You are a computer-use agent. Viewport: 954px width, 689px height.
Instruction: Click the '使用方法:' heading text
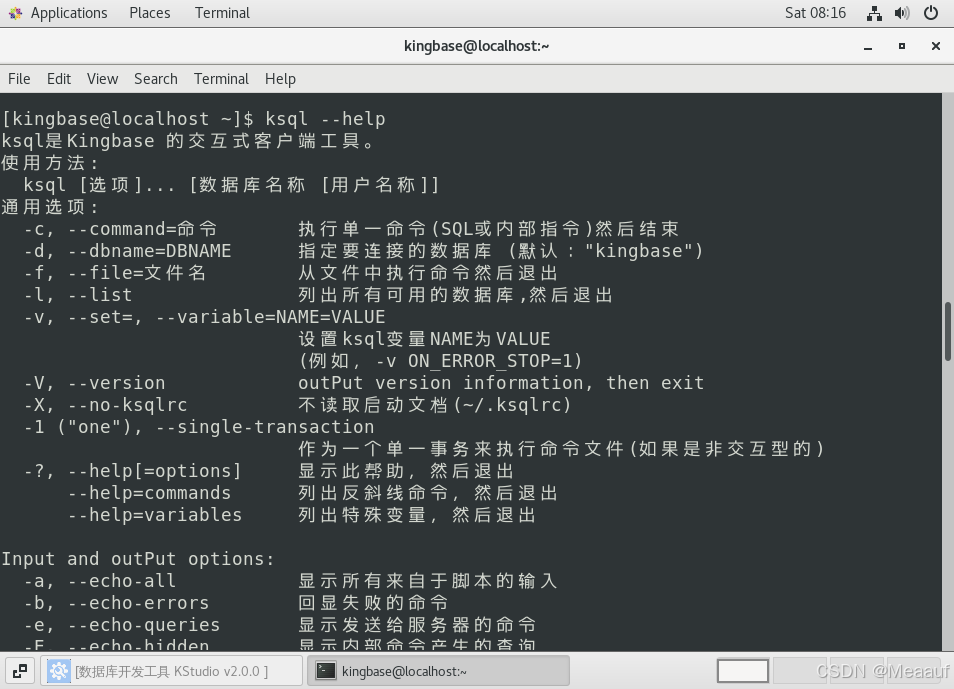click(x=50, y=163)
